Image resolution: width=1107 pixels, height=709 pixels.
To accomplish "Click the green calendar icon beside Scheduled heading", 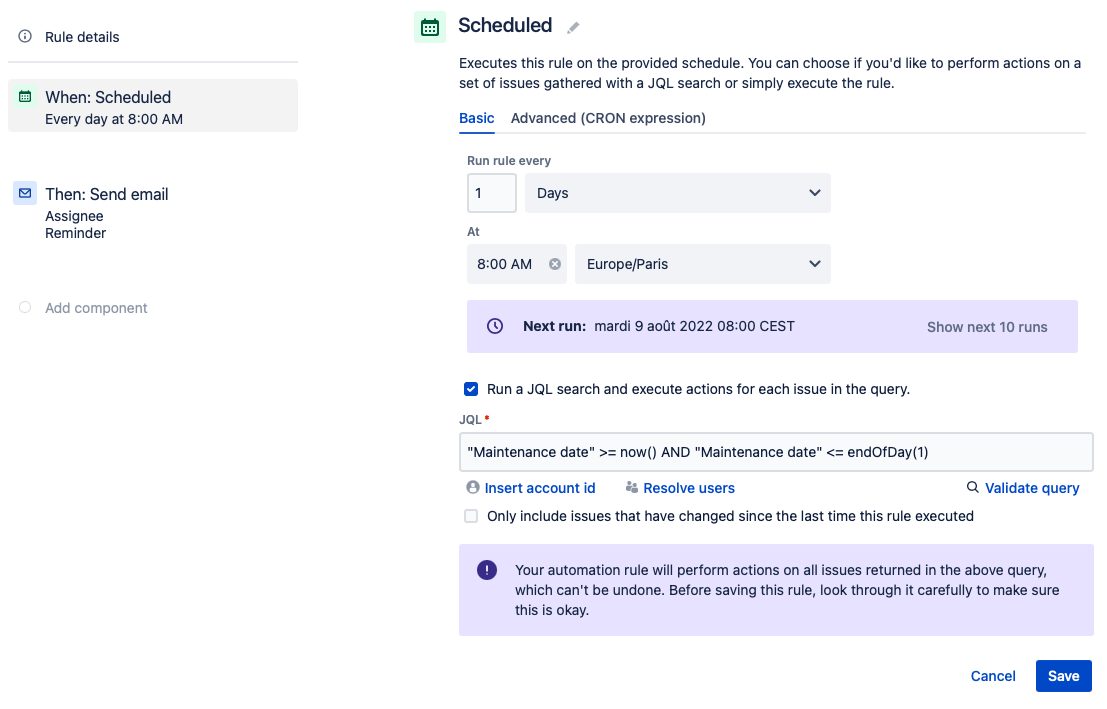I will tap(430, 27).
